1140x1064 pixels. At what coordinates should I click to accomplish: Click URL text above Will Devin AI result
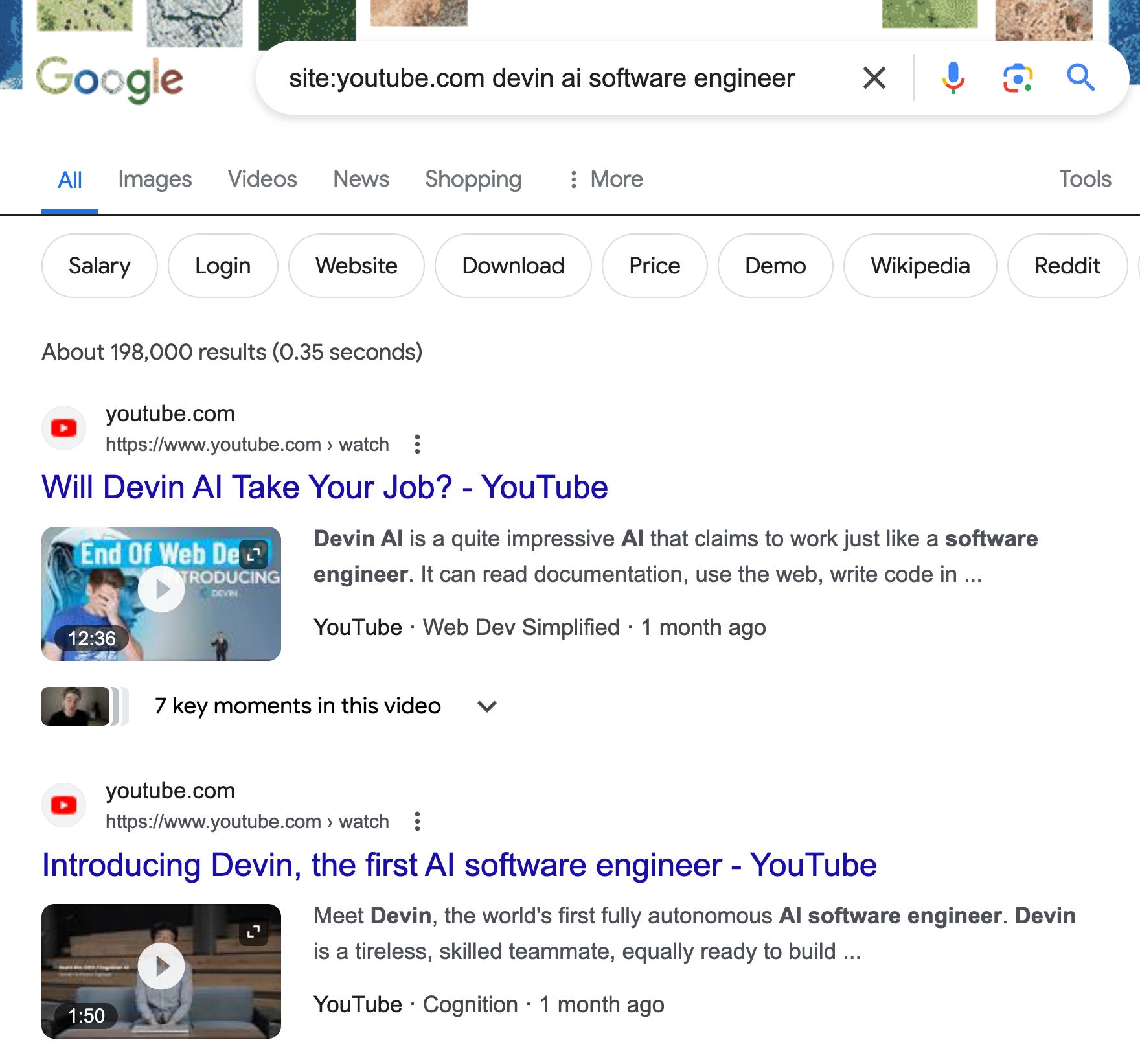247,445
